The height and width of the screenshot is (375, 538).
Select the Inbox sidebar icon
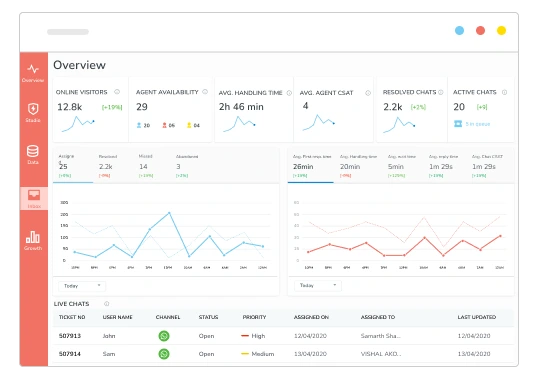click(x=34, y=195)
